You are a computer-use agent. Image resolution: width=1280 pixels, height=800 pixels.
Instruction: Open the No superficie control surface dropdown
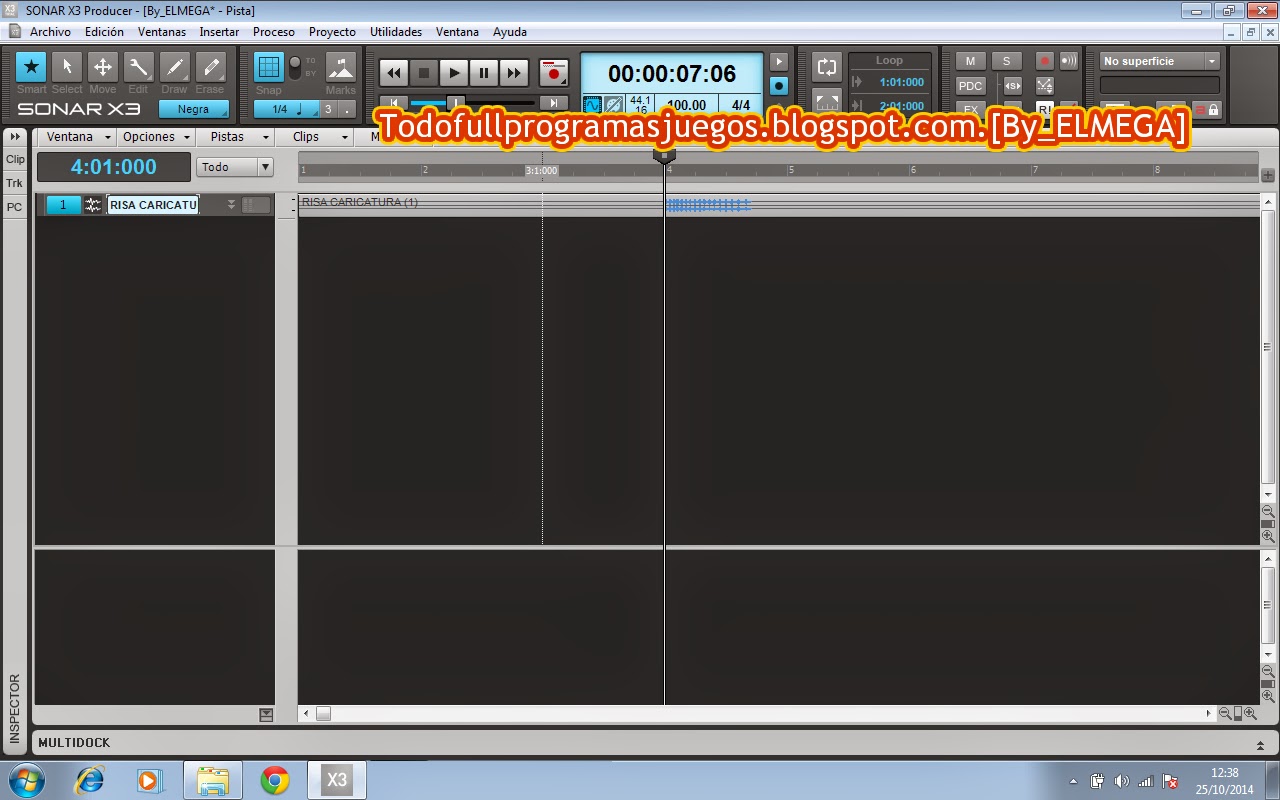click(x=1160, y=61)
